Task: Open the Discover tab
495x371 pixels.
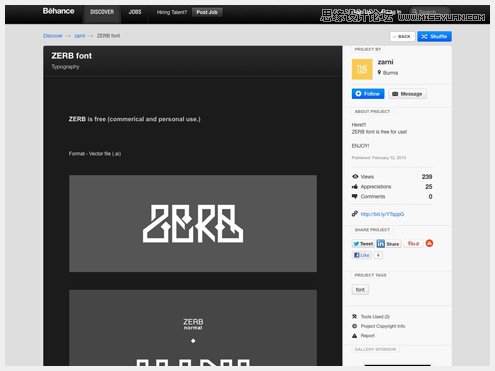Action: (102, 12)
